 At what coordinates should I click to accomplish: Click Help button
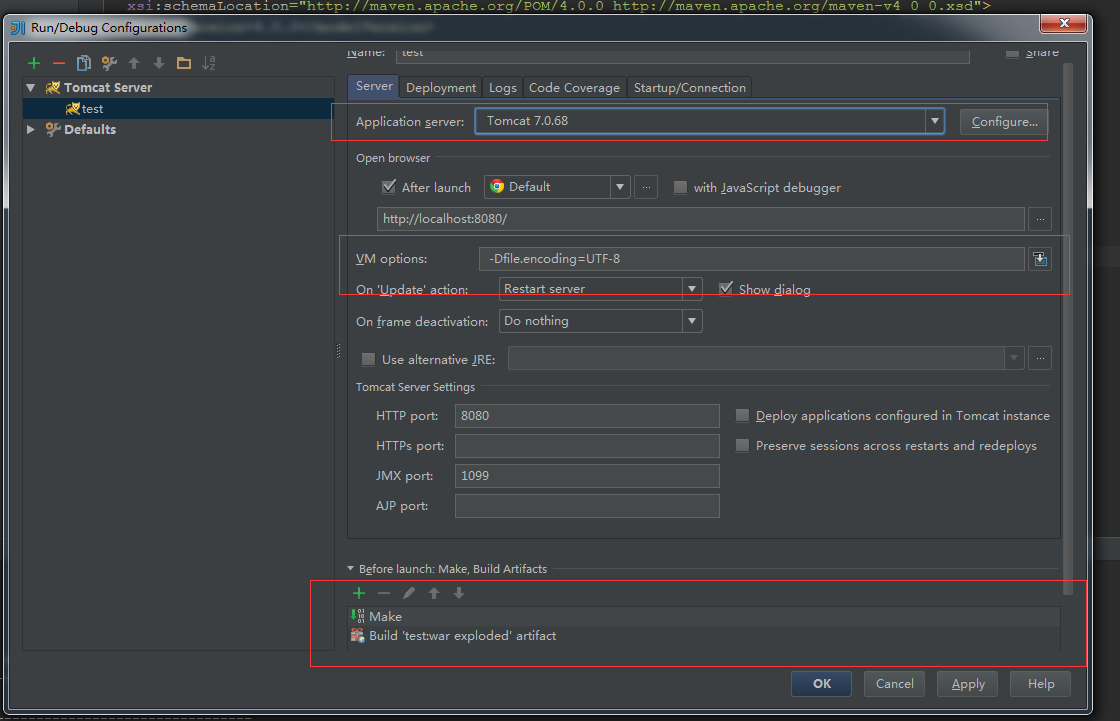coord(1041,684)
